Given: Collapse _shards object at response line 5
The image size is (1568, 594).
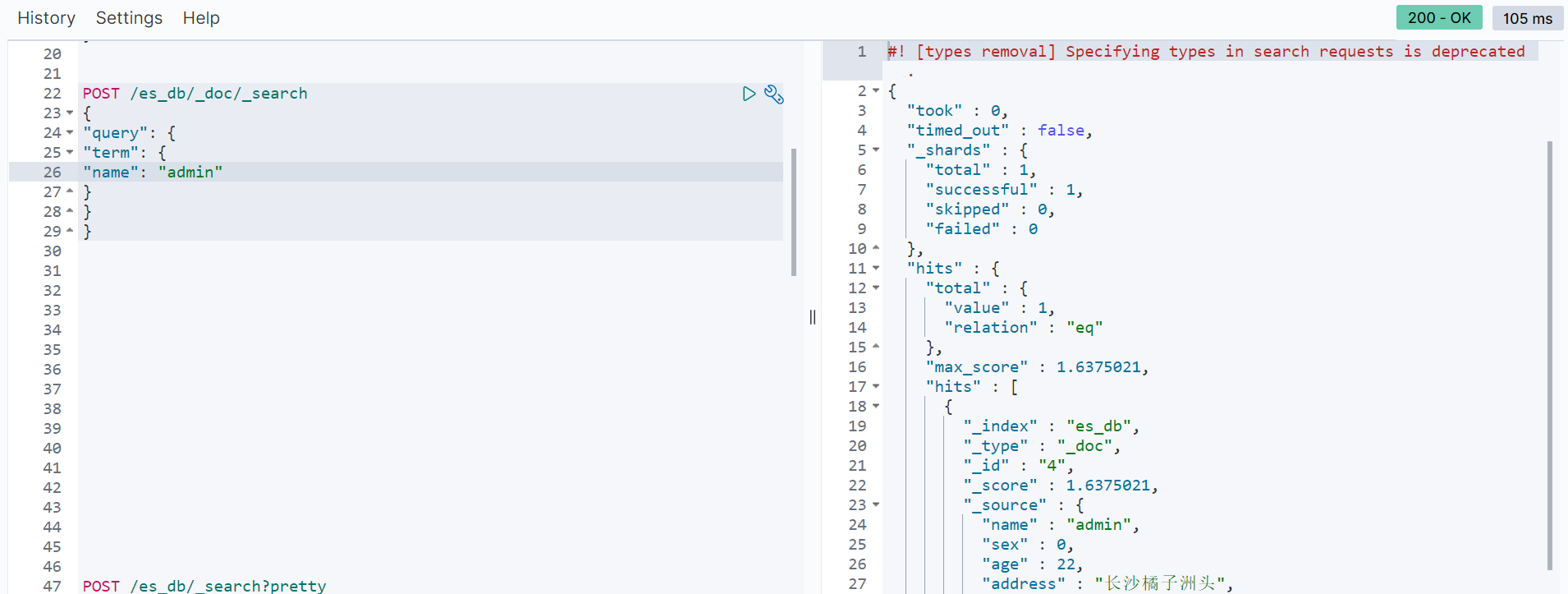Looking at the screenshot, I should pos(876,150).
